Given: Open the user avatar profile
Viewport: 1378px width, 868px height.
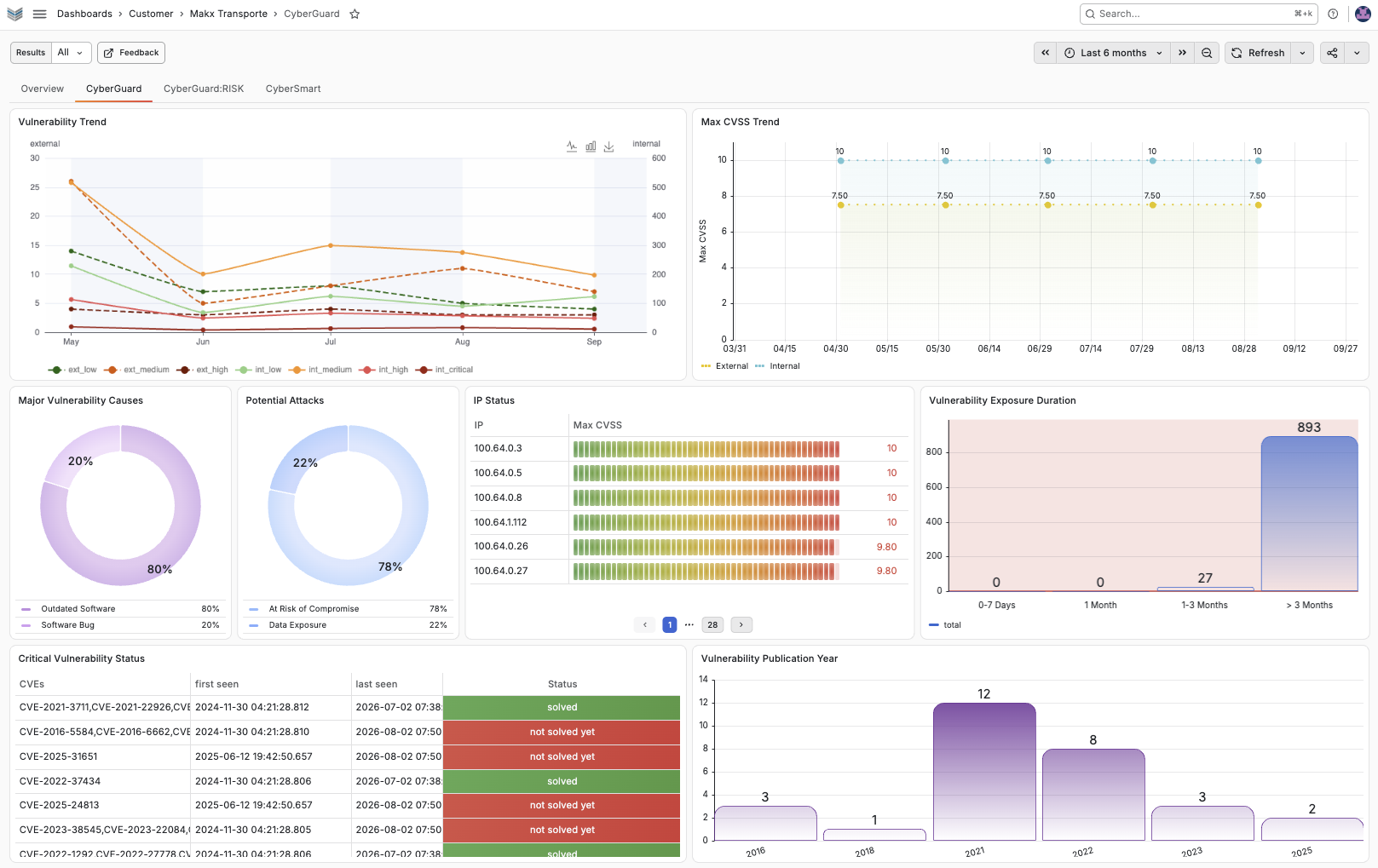Looking at the screenshot, I should (x=1363, y=14).
